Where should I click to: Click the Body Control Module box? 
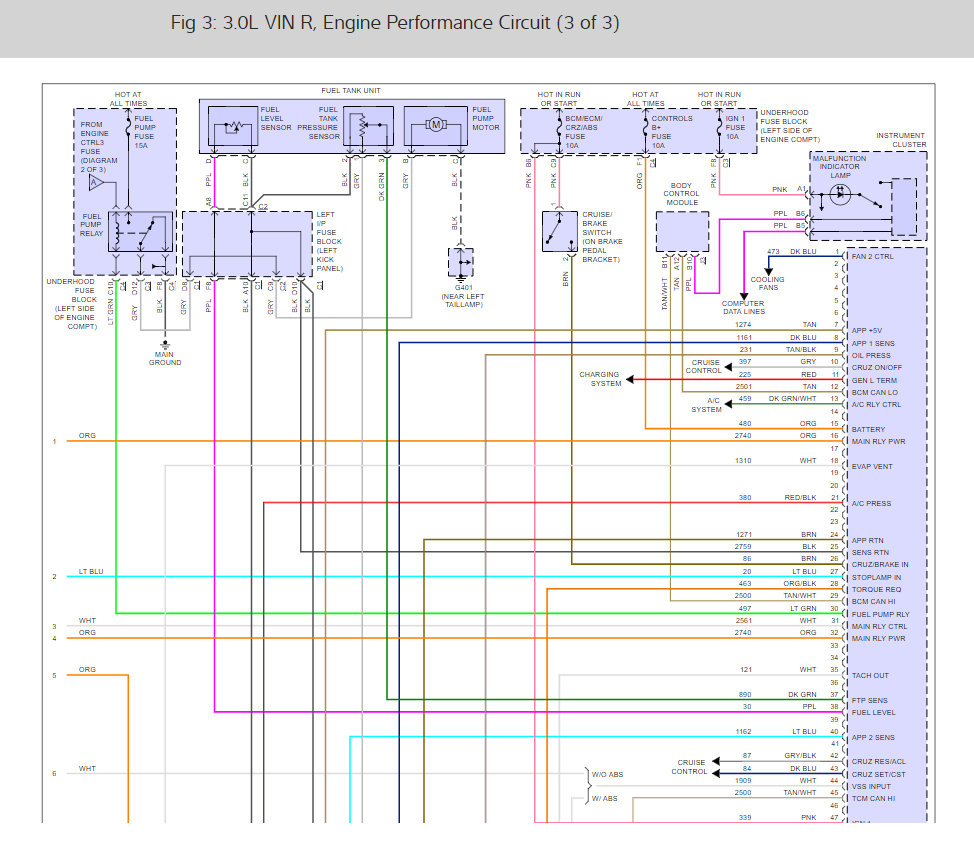tap(682, 232)
